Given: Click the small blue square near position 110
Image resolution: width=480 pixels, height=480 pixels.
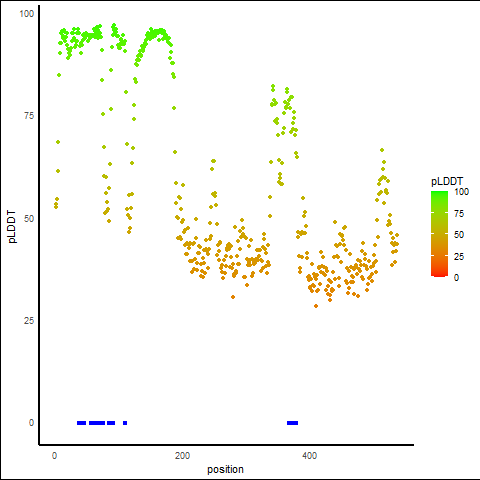Looking at the screenshot, I should click(x=125, y=423).
